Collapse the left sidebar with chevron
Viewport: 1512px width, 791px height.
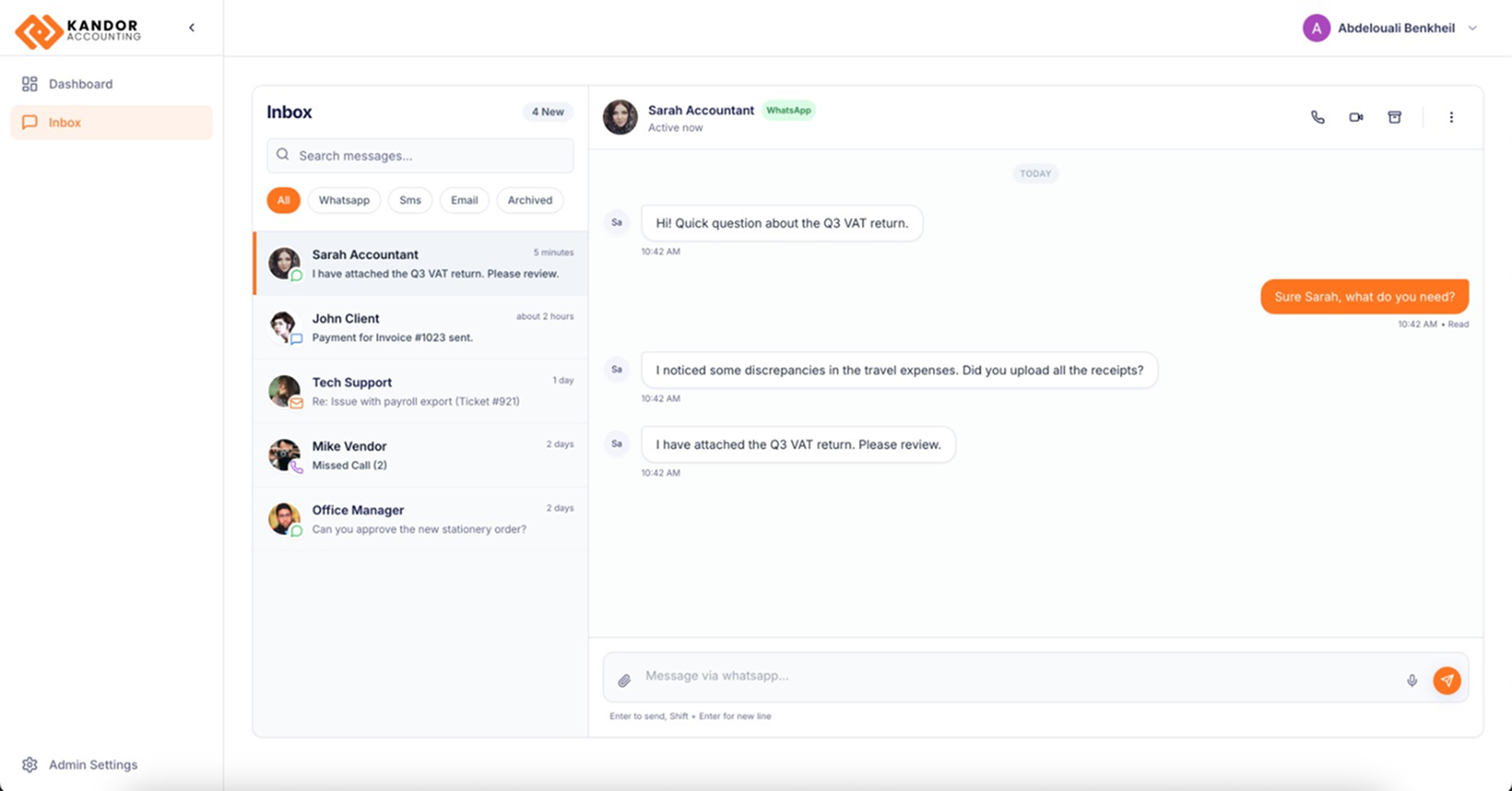click(192, 27)
